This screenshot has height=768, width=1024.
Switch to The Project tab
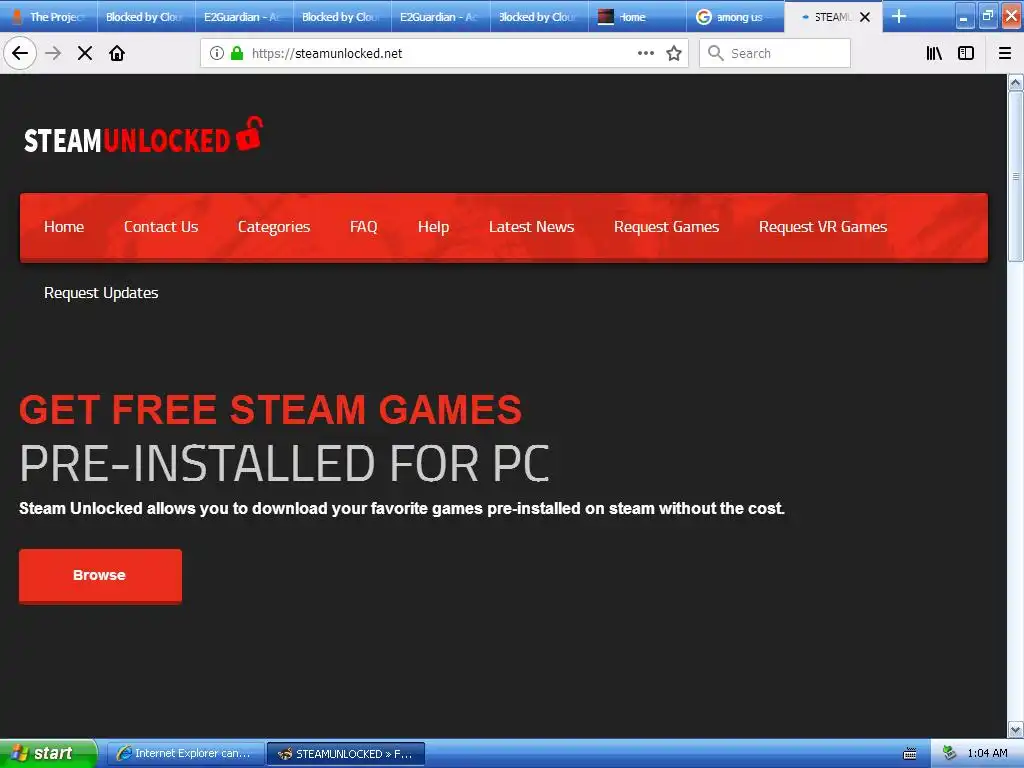[x=49, y=16]
